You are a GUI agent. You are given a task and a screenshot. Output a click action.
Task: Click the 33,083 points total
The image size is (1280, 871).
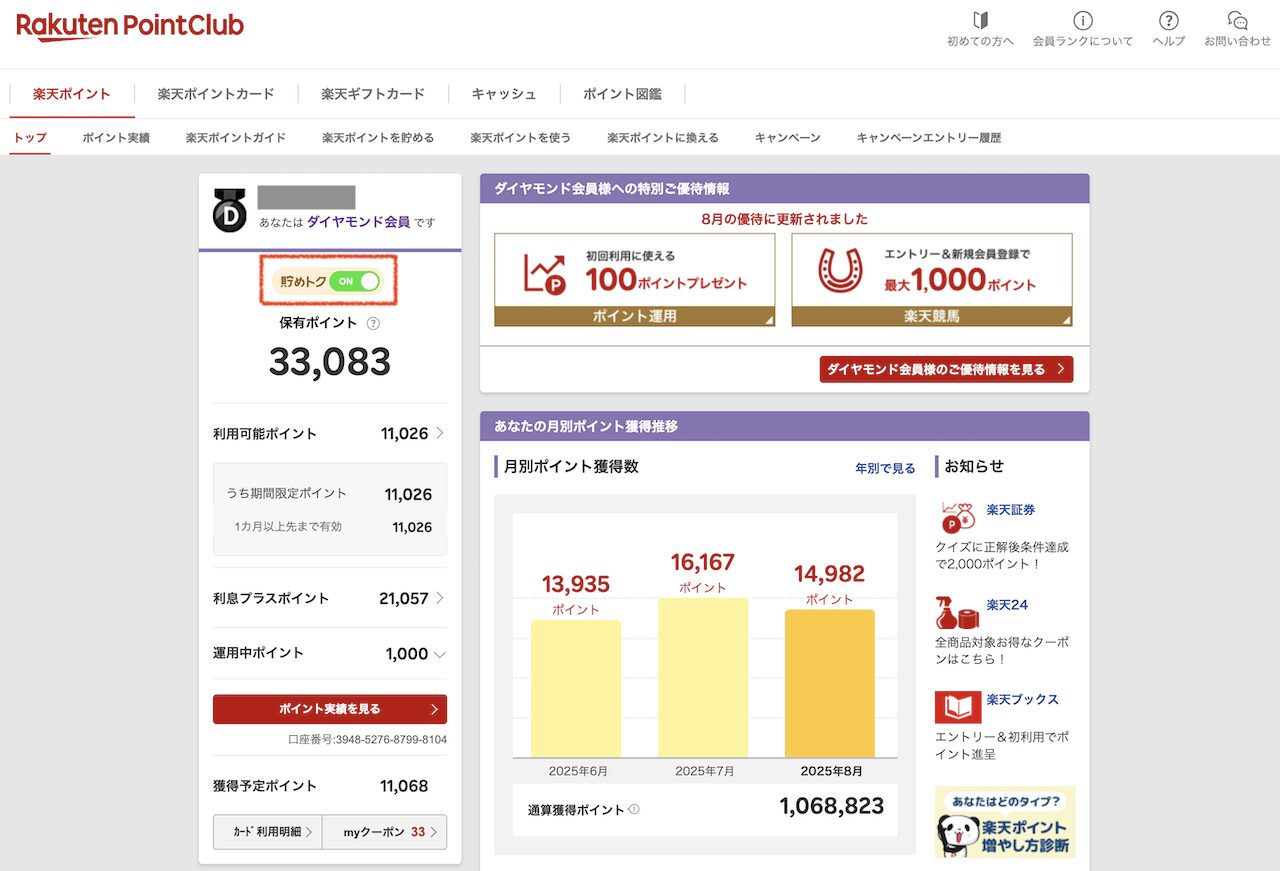click(x=330, y=362)
